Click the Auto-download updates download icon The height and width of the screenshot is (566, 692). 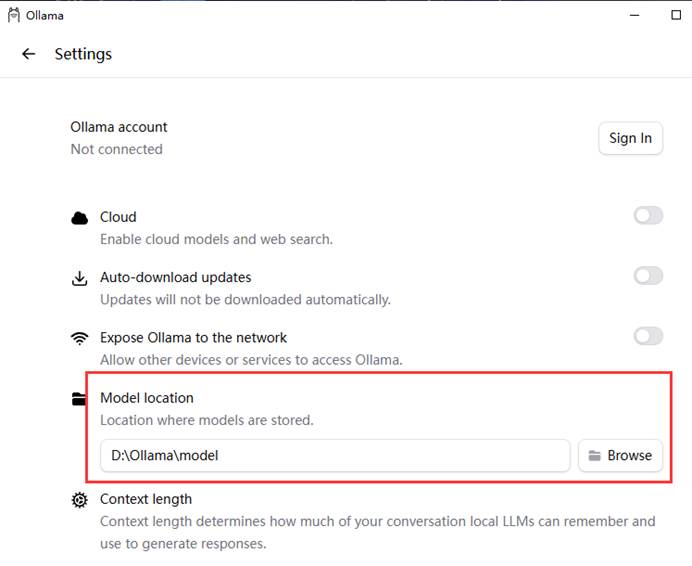[79, 279]
